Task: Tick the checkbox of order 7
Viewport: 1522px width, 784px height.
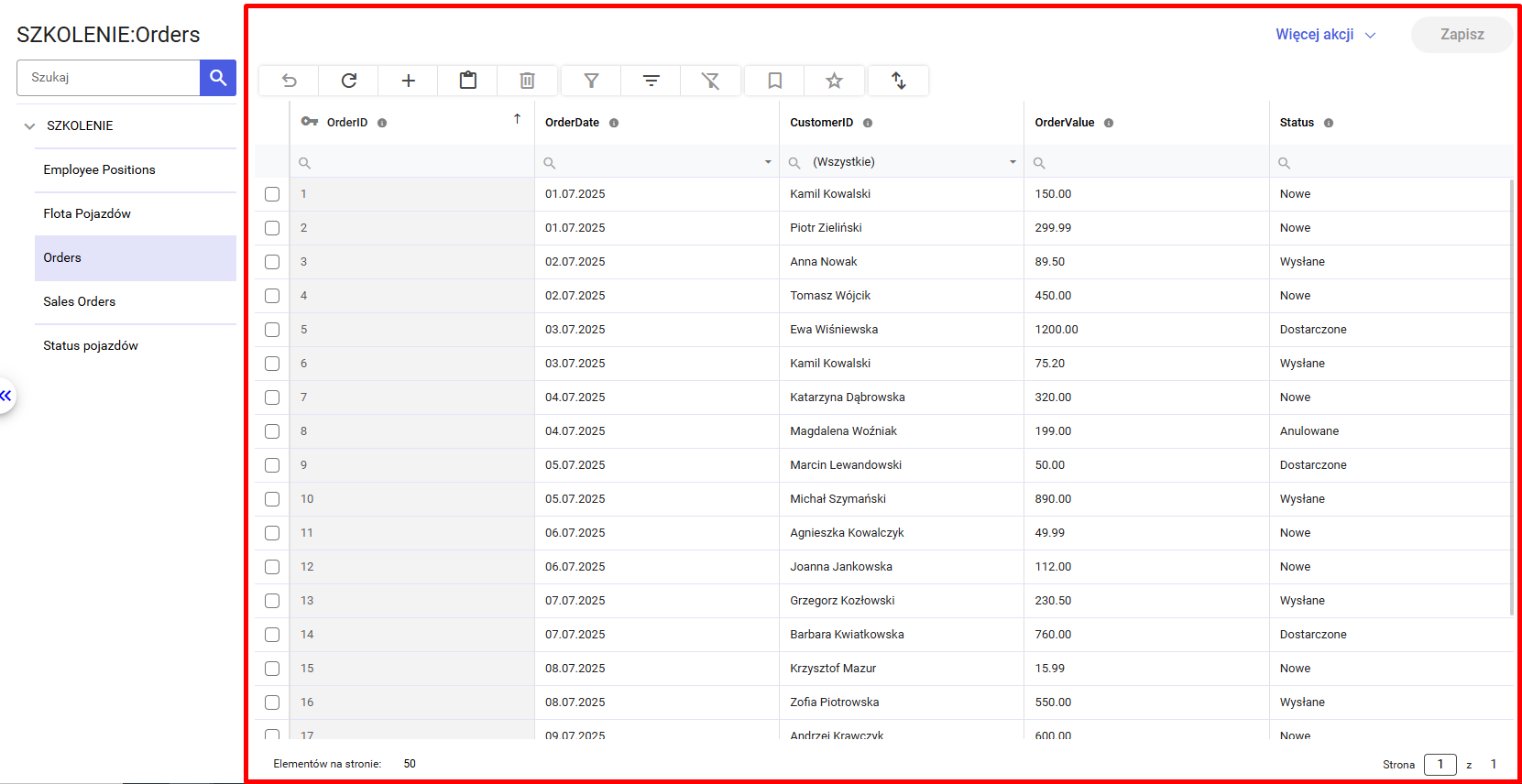Action: (272, 397)
